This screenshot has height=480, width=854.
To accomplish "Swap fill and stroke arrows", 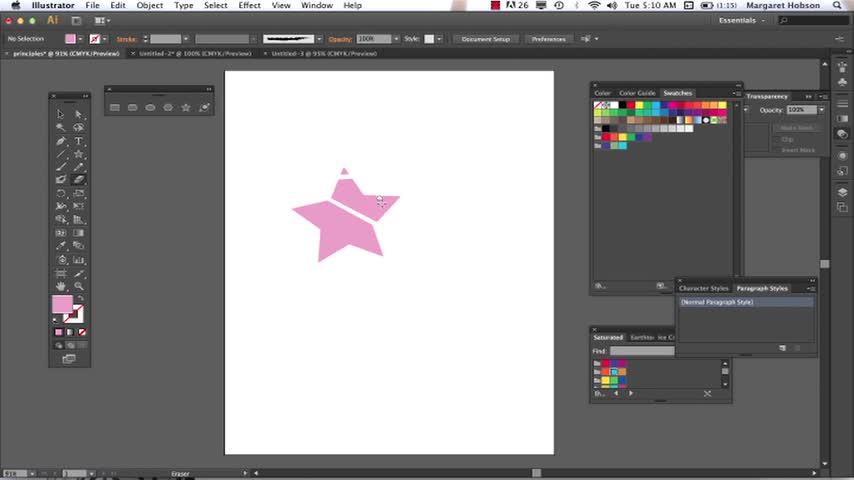I will tap(80, 297).
